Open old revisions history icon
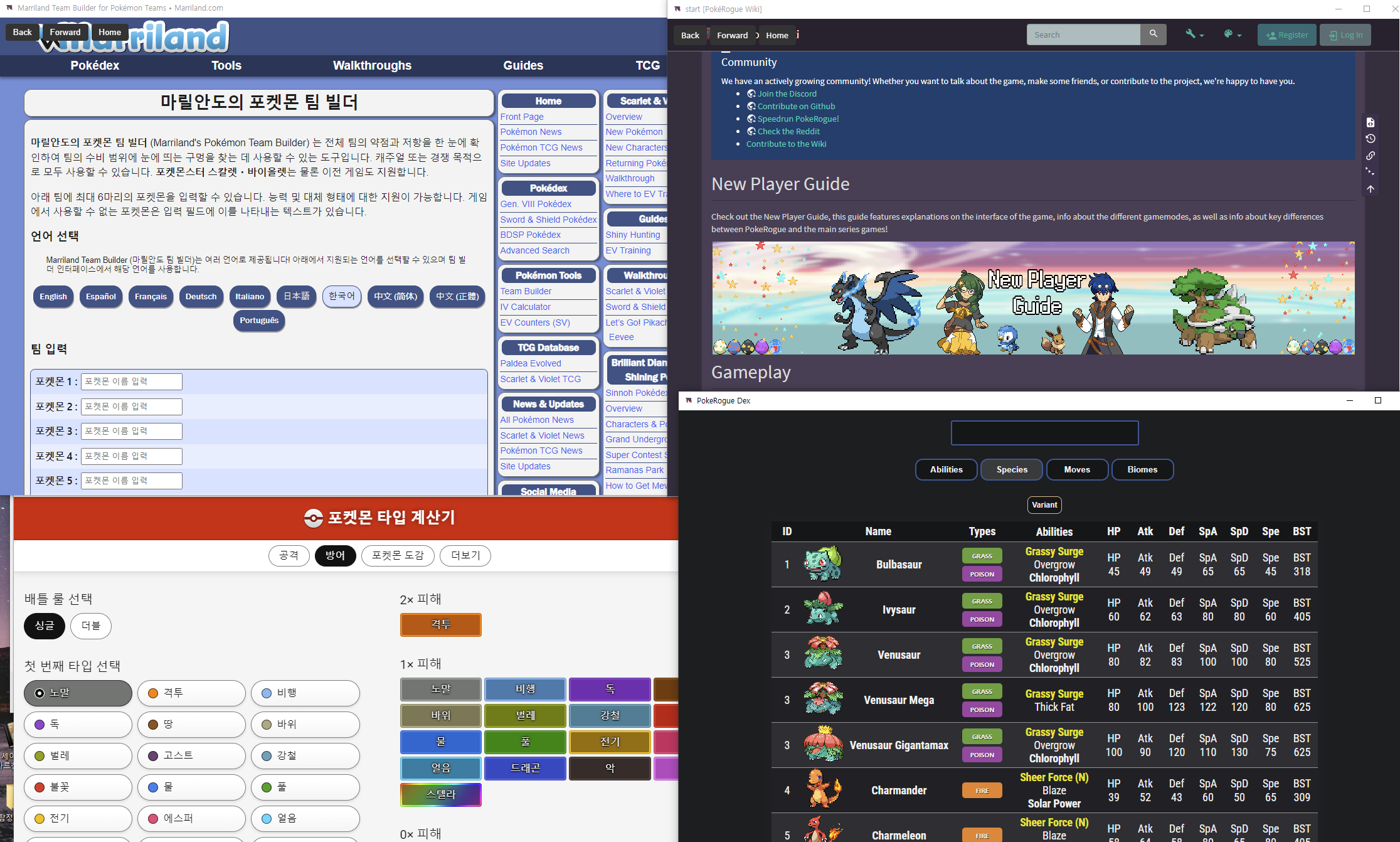1400x842 pixels. pos(1371,139)
